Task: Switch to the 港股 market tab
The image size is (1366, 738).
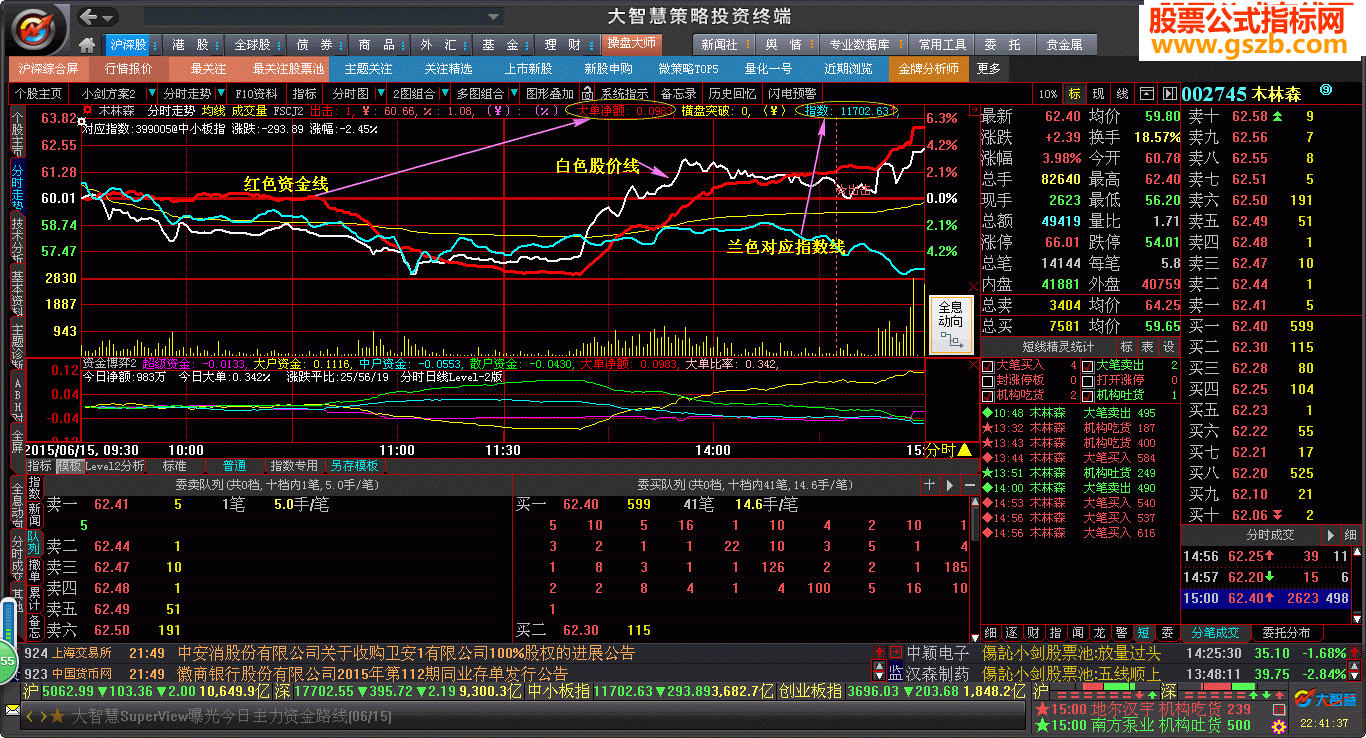Action: click(x=190, y=45)
